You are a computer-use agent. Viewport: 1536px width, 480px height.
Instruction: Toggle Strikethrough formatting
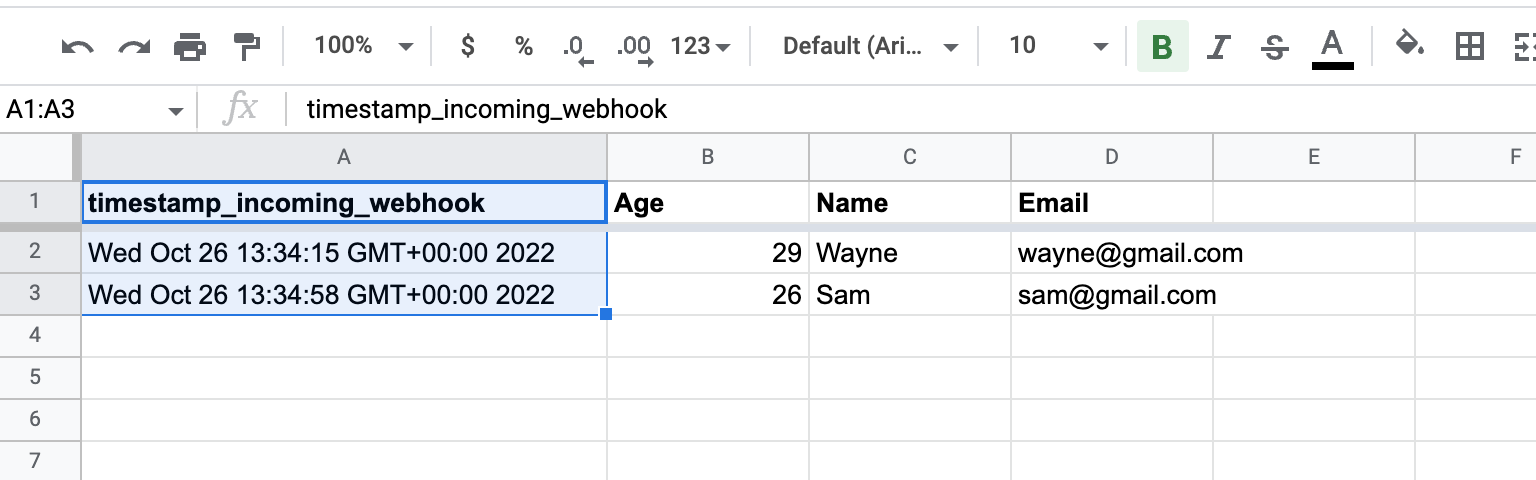click(1274, 47)
